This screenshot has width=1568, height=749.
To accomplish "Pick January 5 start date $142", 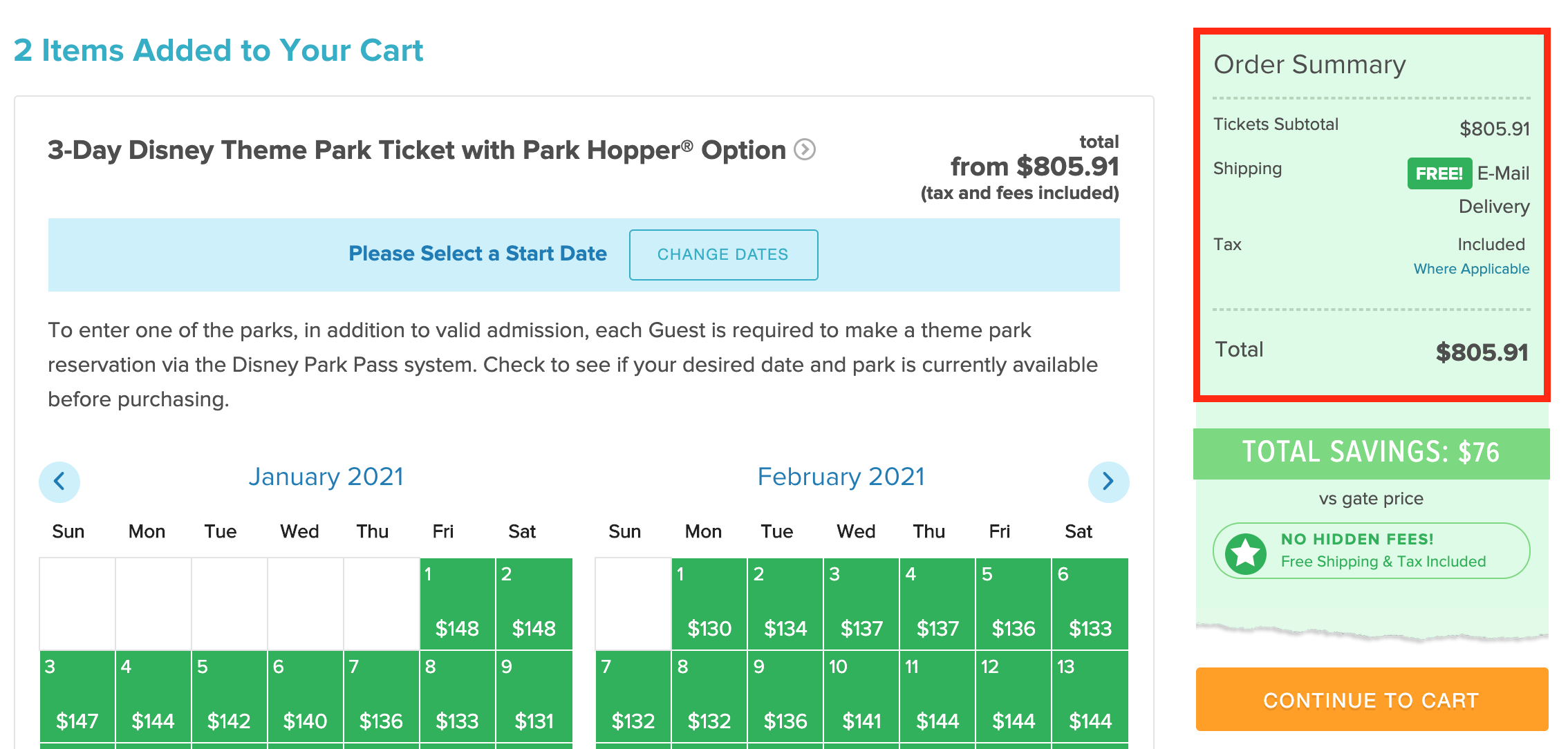I will [x=230, y=696].
